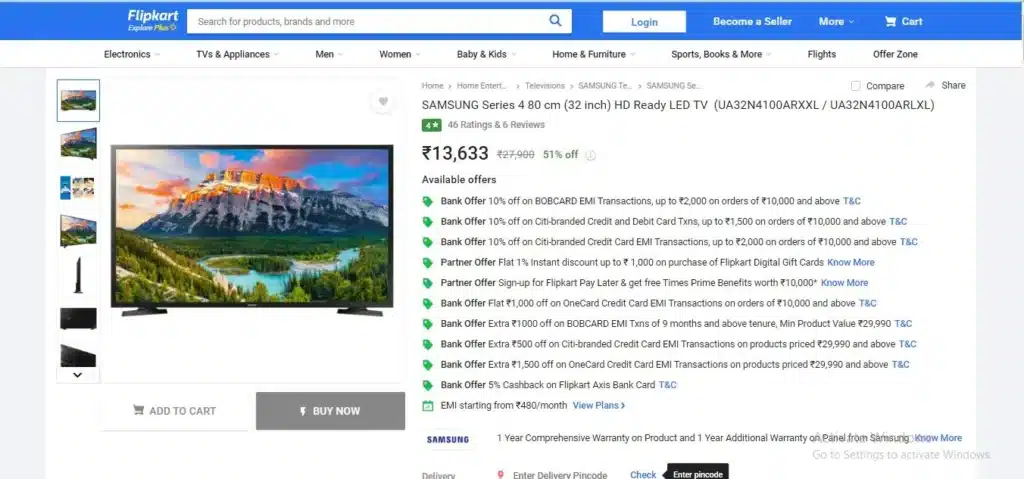Click the Login button
1024x479 pixels.
644,22
